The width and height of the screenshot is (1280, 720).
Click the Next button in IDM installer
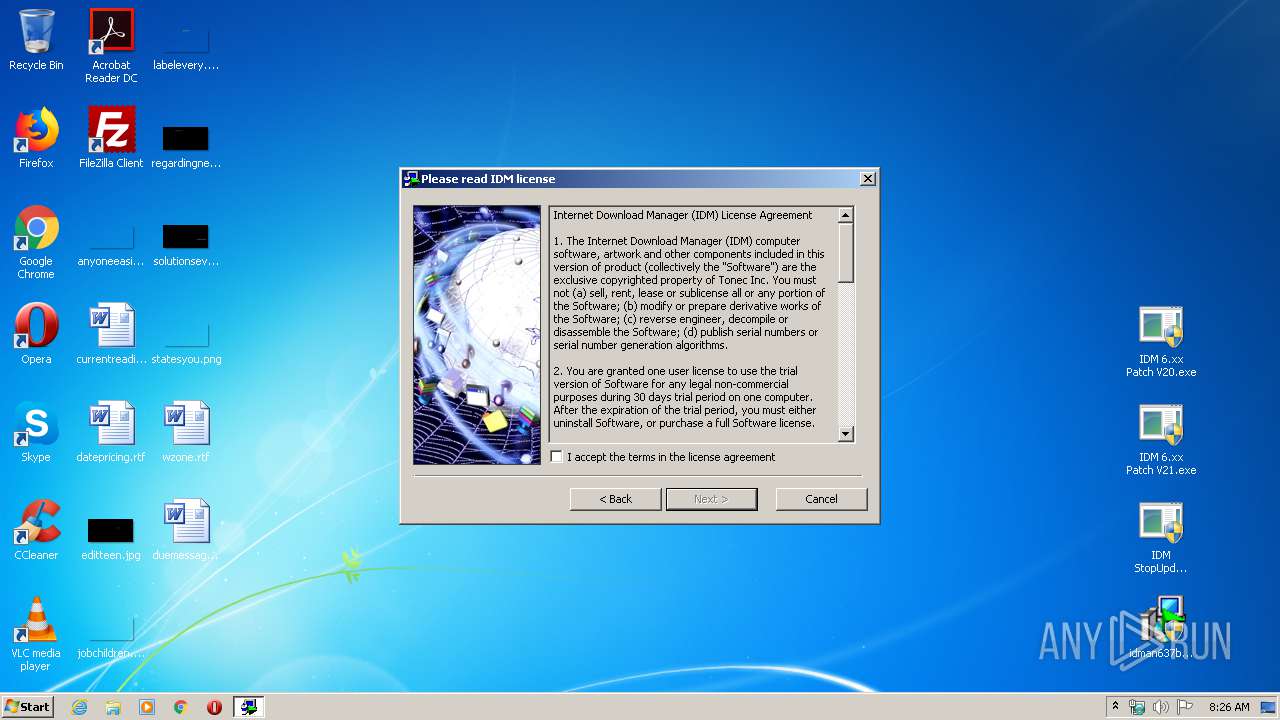pos(711,499)
